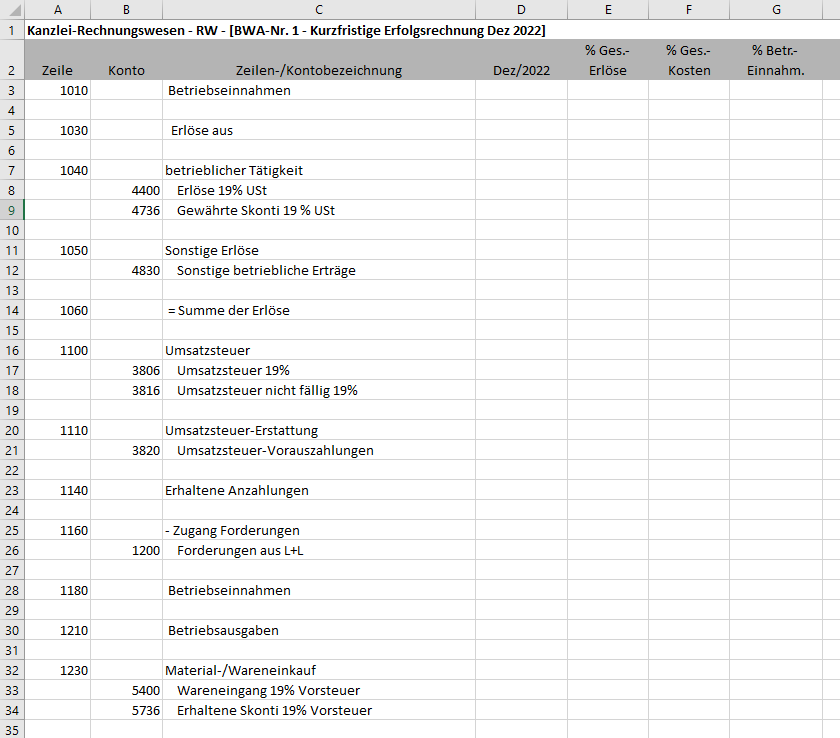
Task: Click the 'Erlöse aus' cell
Action: pos(319,131)
